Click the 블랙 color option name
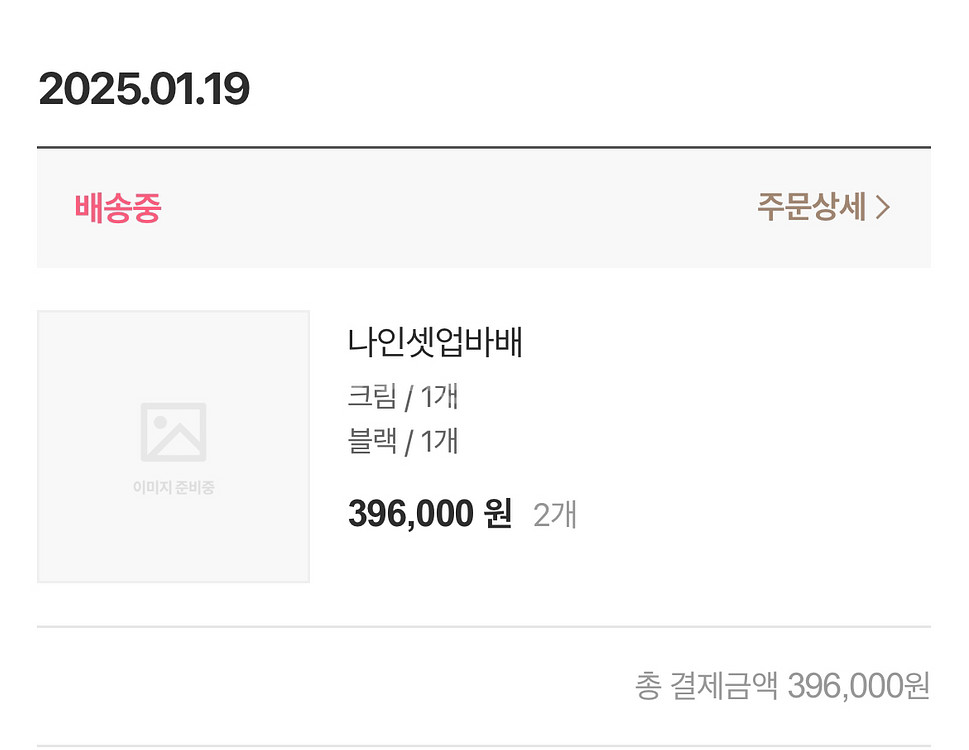This screenshot has height=750, width=969. click(x=372, y=441)
